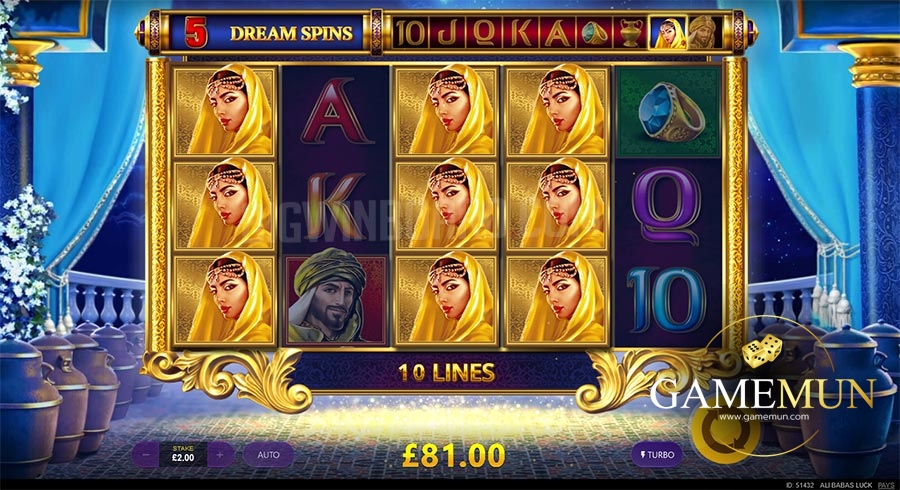Click the blue 10 symbol on reel five

click(x=668, y=300)
